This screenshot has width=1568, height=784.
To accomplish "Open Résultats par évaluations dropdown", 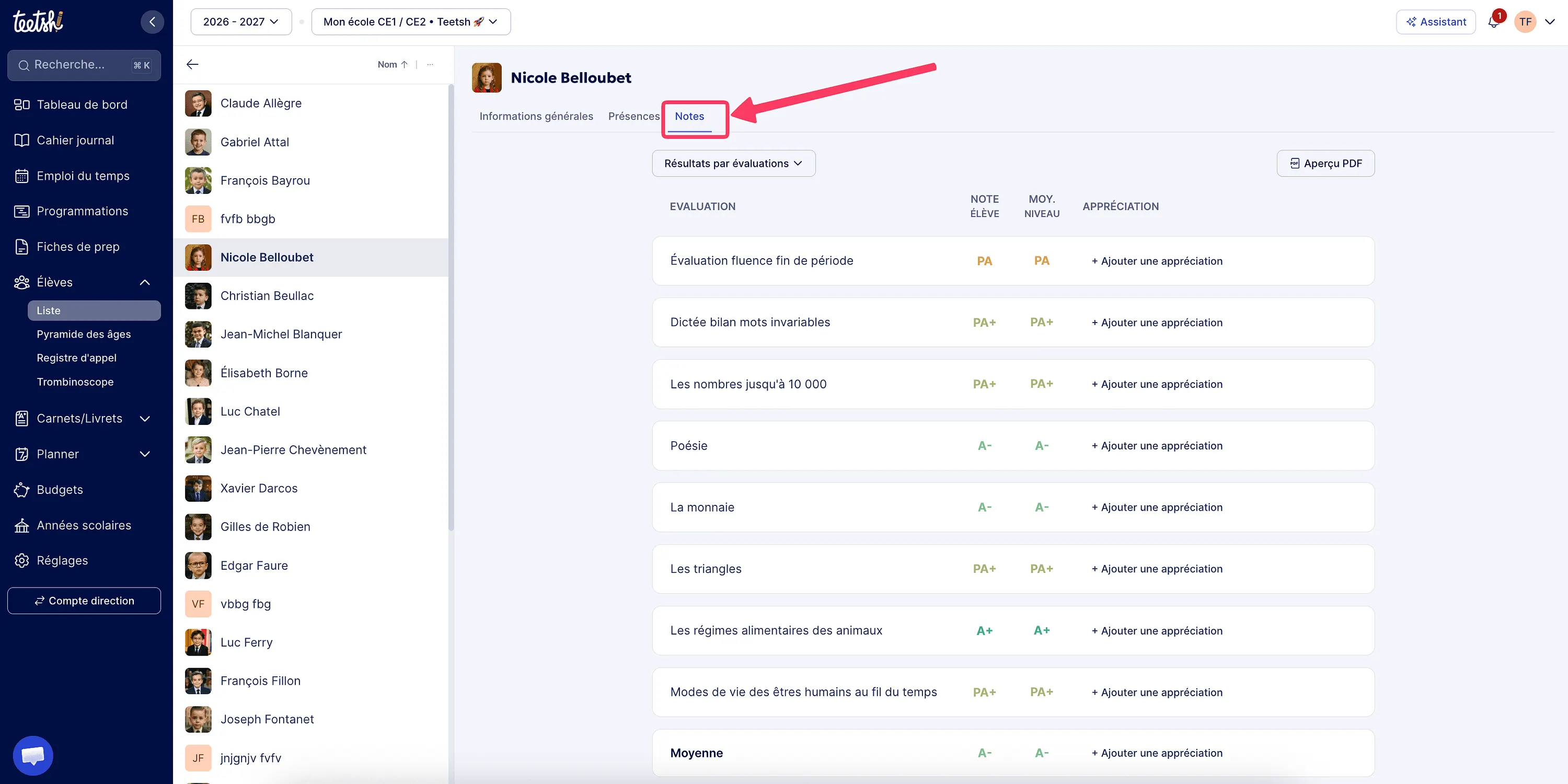I will [733, 163].
